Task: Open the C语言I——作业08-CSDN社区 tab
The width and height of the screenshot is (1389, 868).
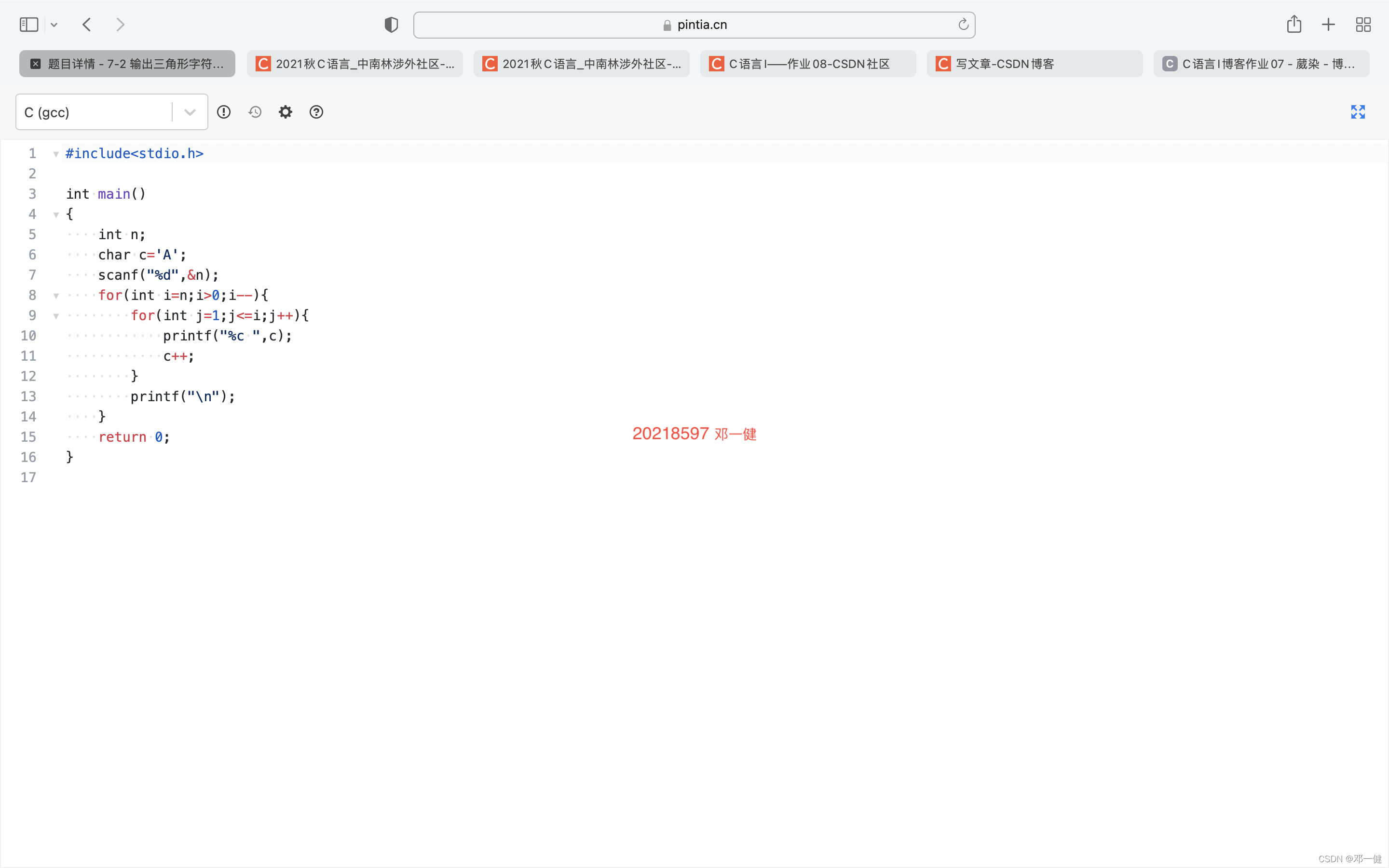Action: pos(808,64)
